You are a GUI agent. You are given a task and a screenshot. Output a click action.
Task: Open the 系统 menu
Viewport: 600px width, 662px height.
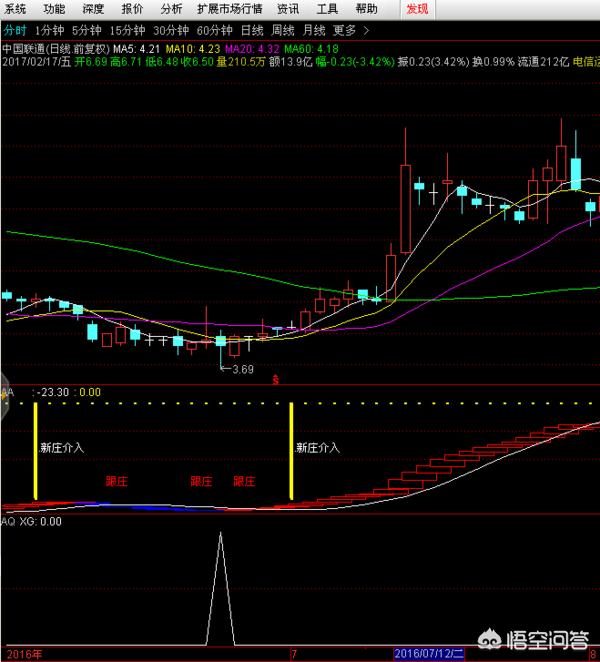15,9
